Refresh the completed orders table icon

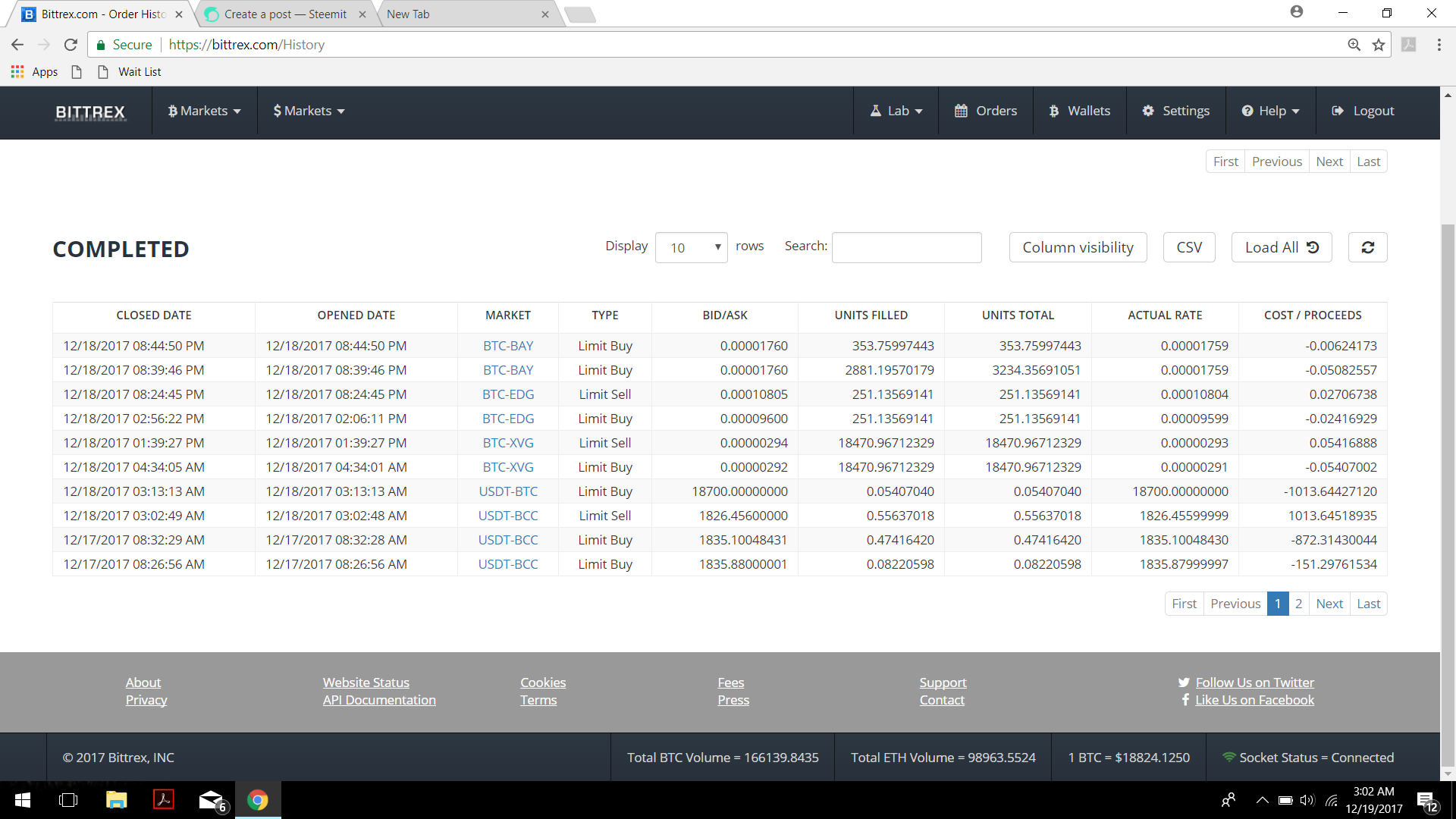pos(1367,247)
